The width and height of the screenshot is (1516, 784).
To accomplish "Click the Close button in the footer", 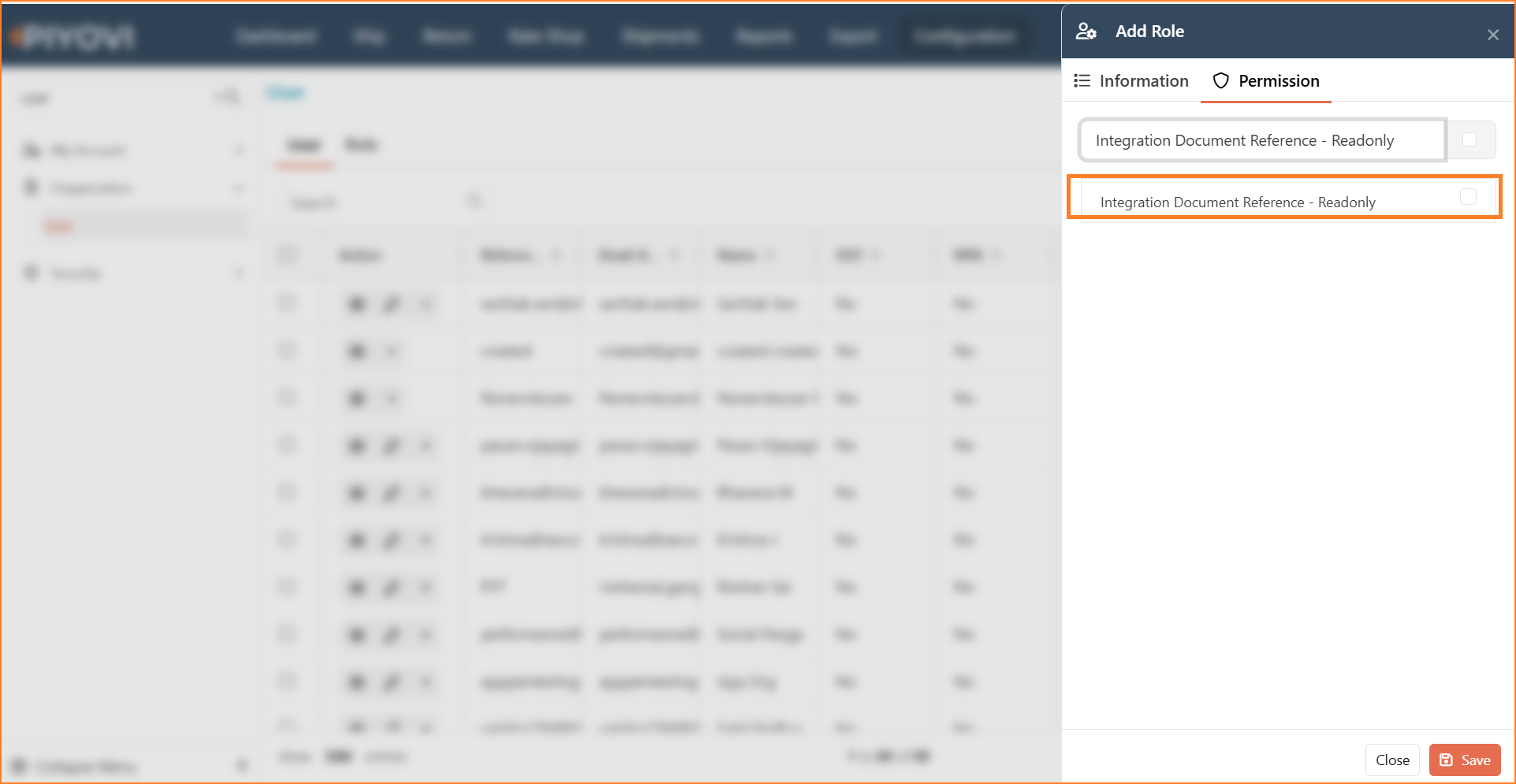I will coord(1392,760).
